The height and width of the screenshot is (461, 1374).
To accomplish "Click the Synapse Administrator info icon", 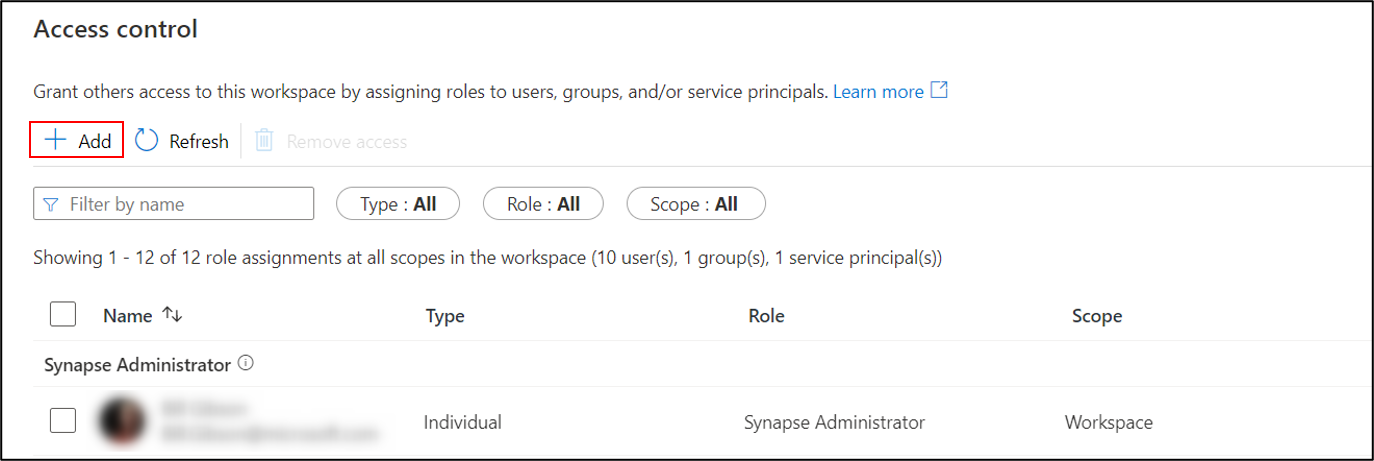I will [246, 364].
